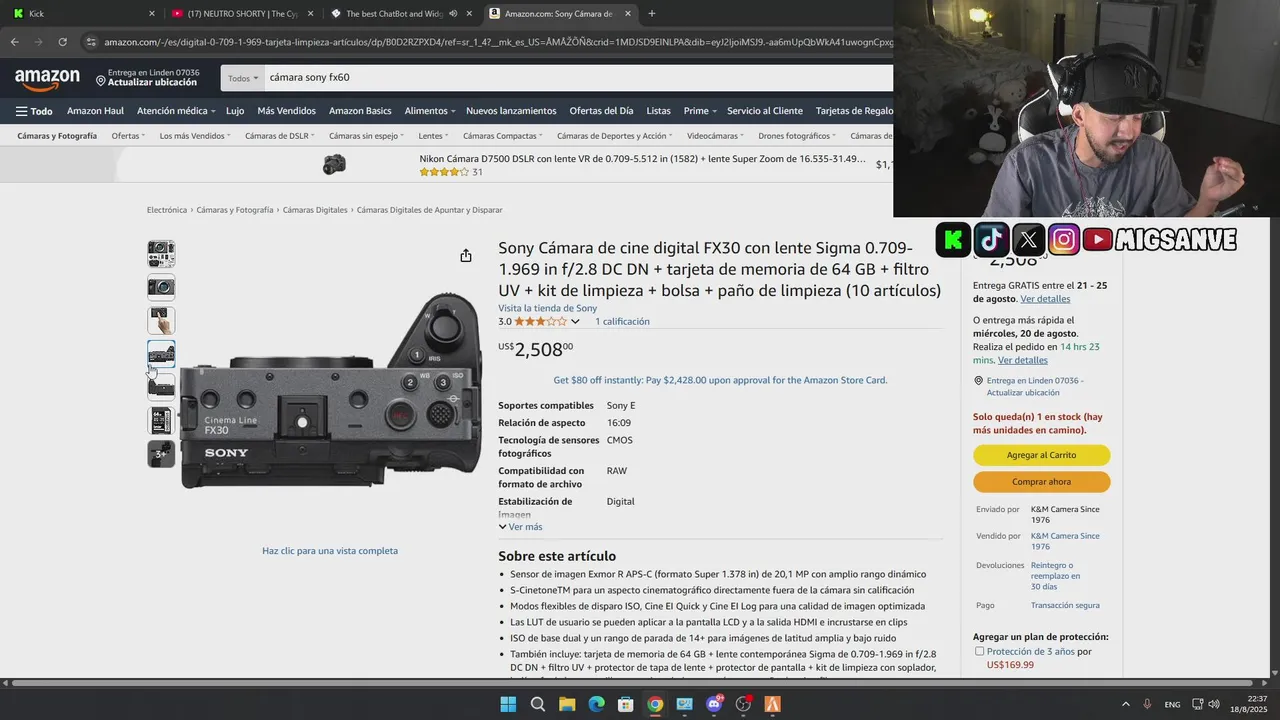Click the Cámaras Digitales breadcrumb
This screenshot has height=720, width=1280.
tap(315, 210)
